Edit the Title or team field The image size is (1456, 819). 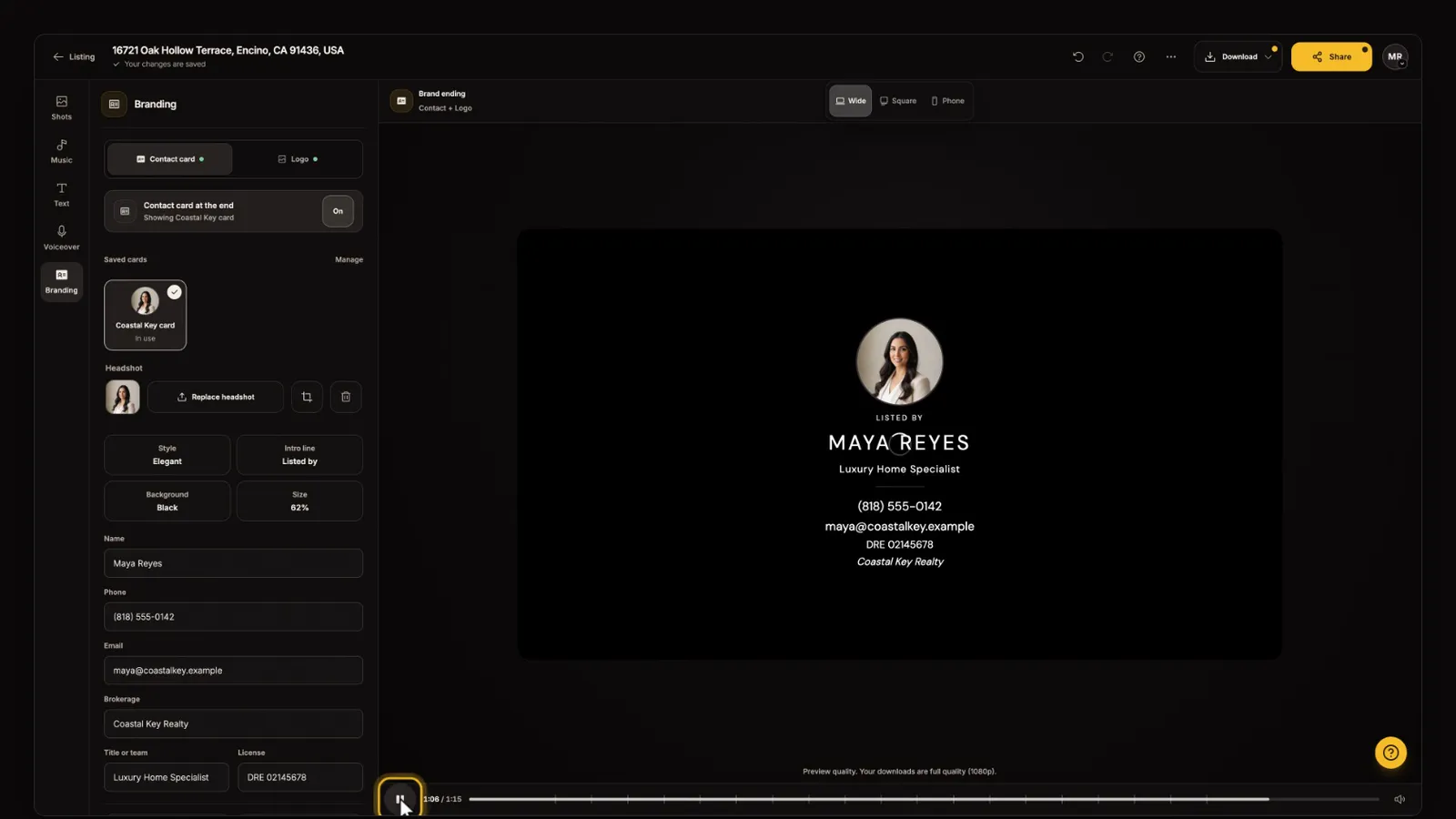click(167, 777)
